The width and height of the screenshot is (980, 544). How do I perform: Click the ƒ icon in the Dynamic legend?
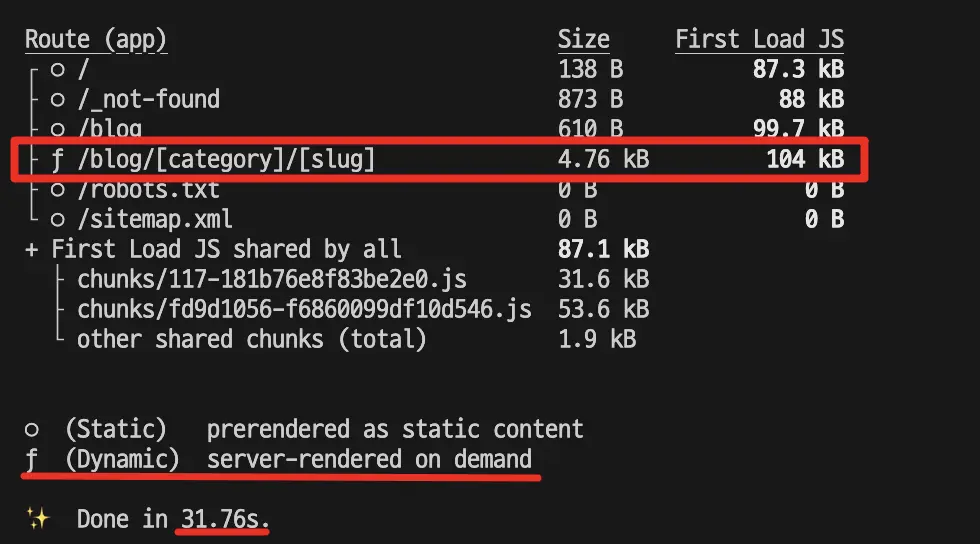(x=32, y=459)
